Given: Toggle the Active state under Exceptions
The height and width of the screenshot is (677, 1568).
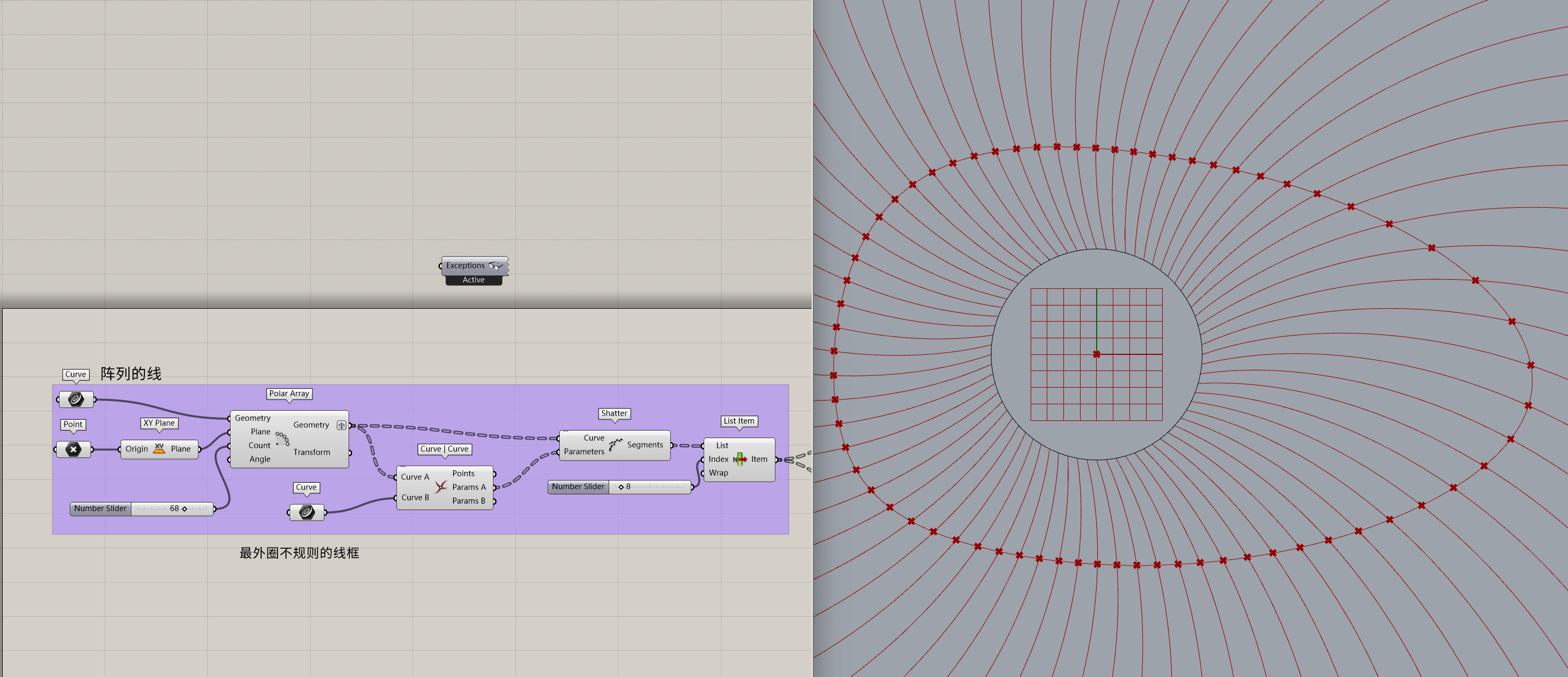Looking at the screenshot, I should [473, 280].
